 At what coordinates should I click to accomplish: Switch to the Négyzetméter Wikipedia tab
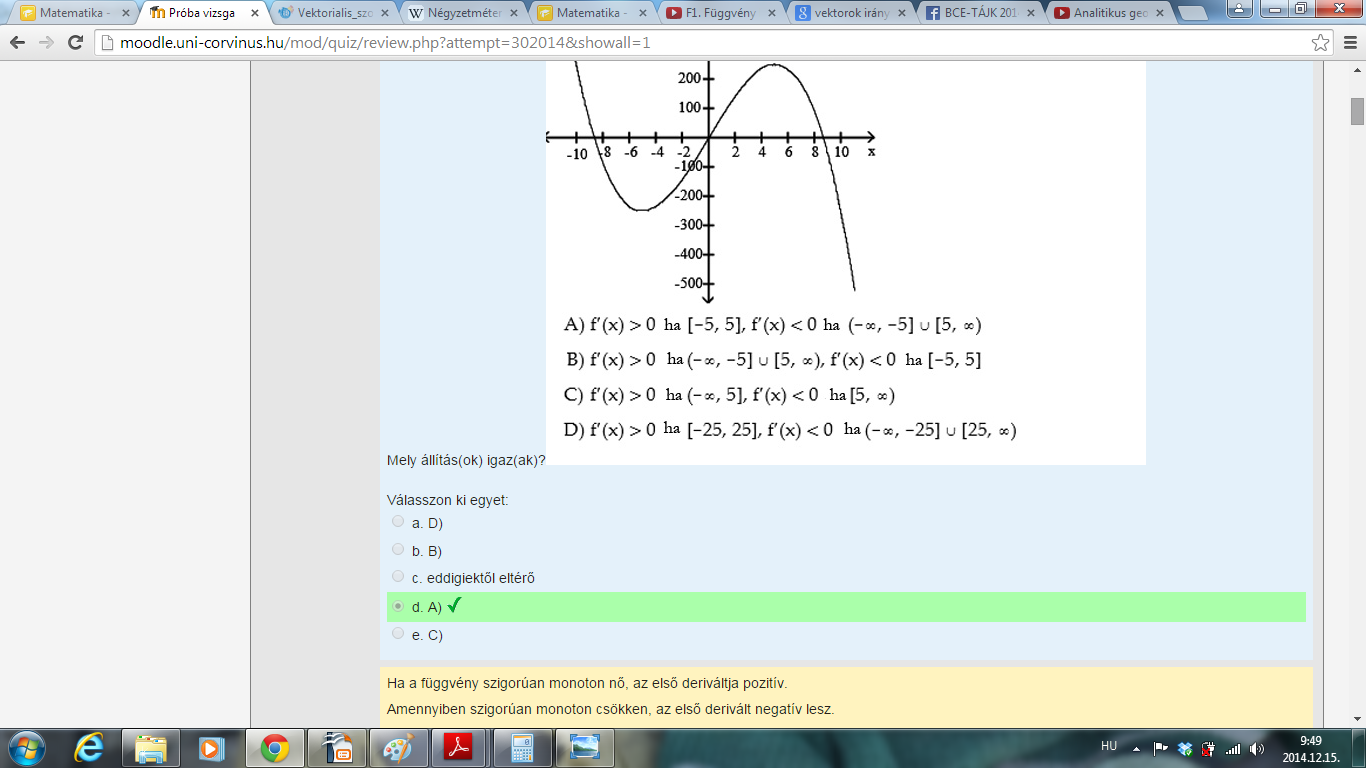pos(460,13)
